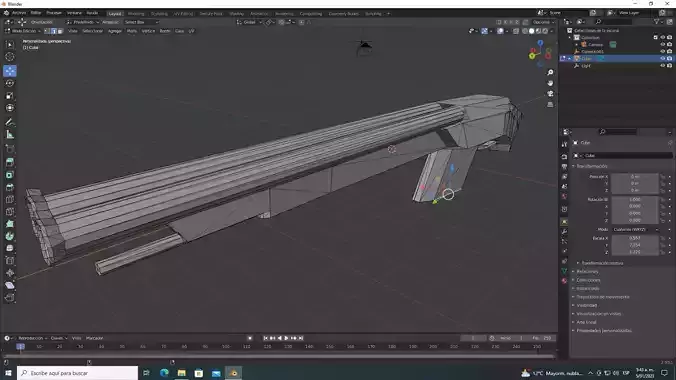Image resolution: width=676 pixels, height=380 pixels.
Task: Open the Select Box drag dropdown
Action: click(141, 22)
